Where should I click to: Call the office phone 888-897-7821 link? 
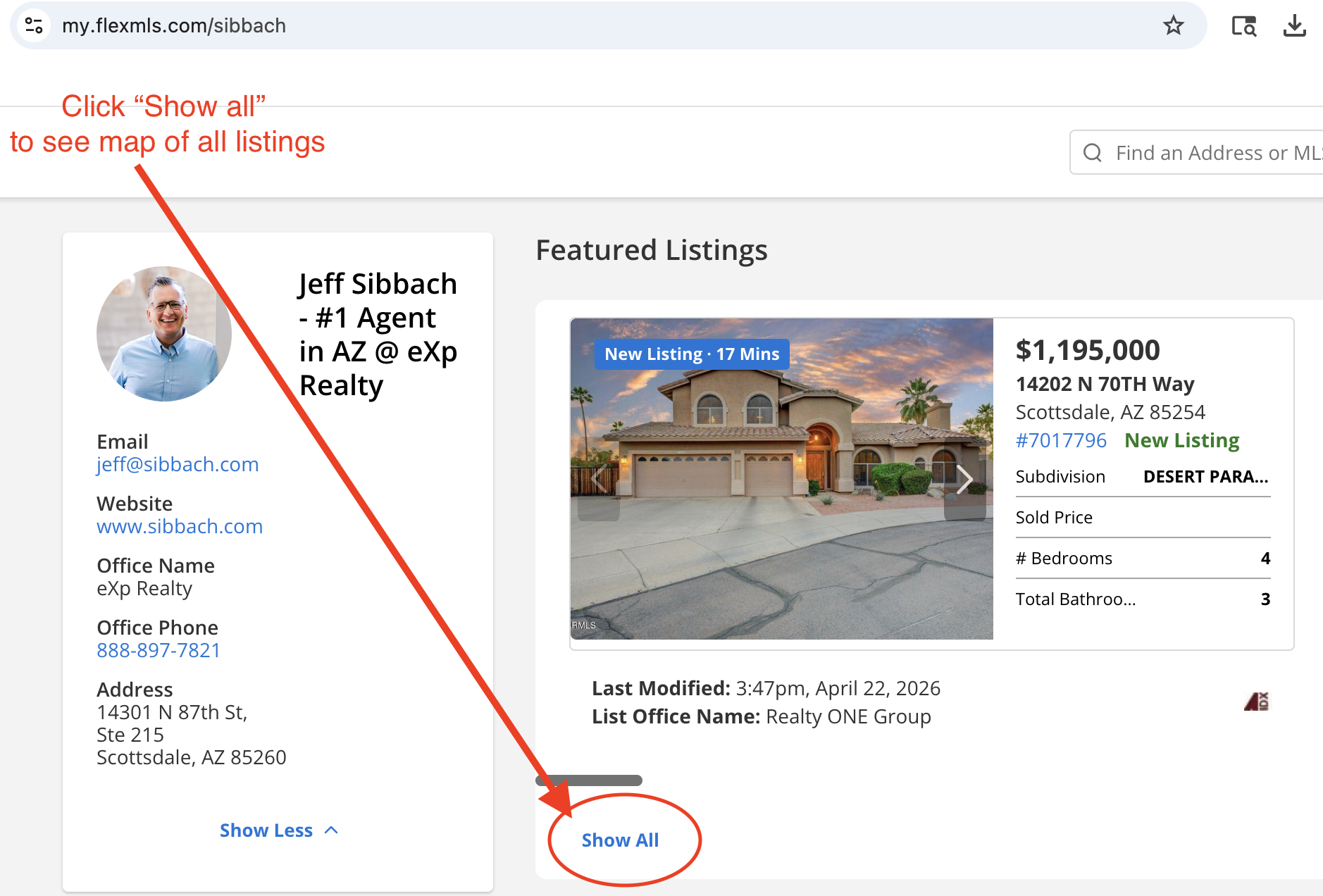(x=159, y=651)
